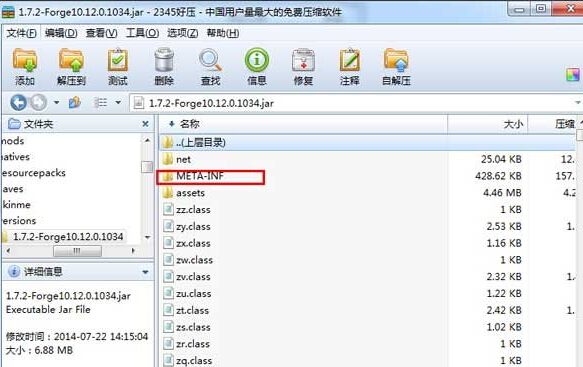Select natives folder in folder tree

pyautogui.click(x=15, y=157)
